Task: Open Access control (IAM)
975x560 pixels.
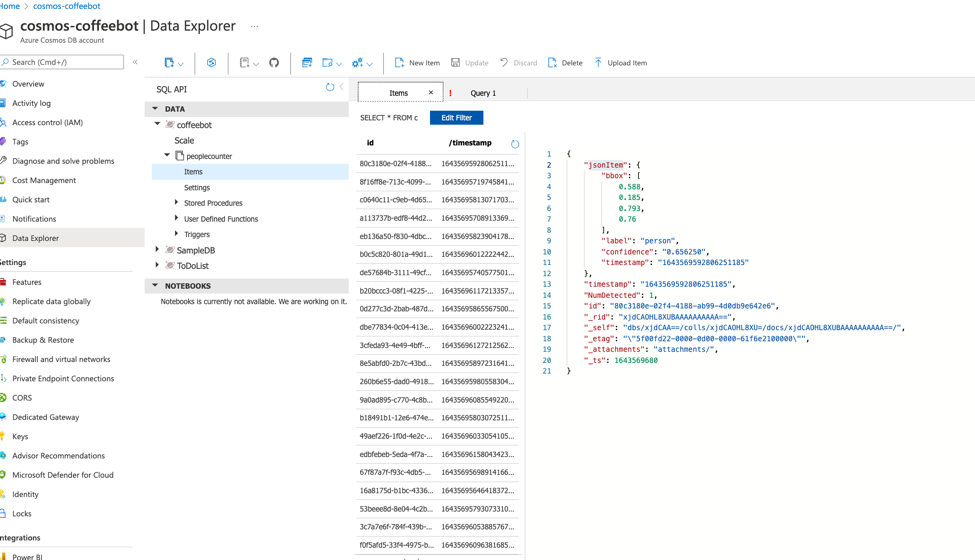Action: 47,122
